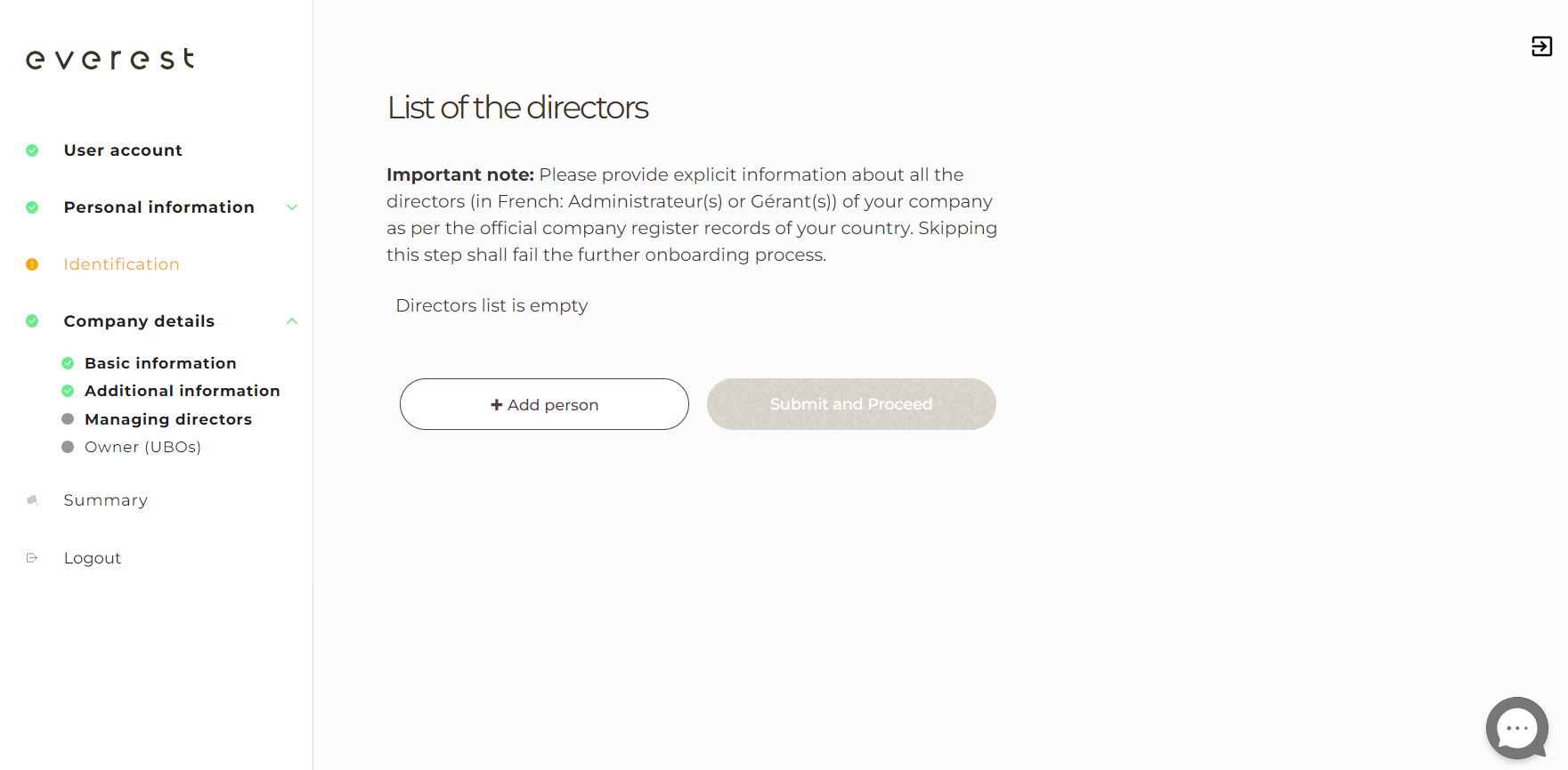Click the everest logo

tap(110, 59)
